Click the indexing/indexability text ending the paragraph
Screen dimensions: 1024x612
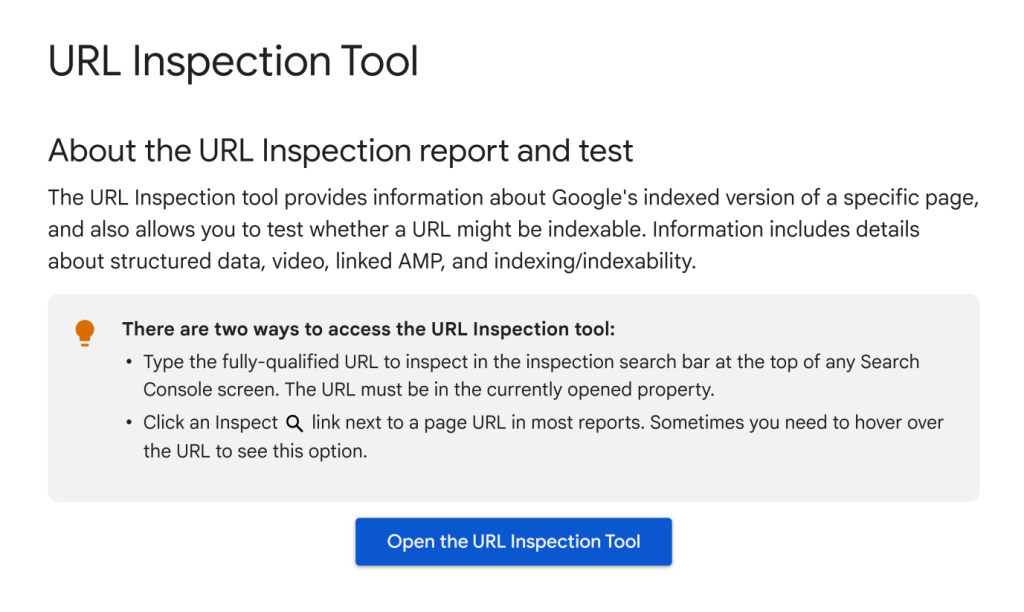(x=595, y=261)
